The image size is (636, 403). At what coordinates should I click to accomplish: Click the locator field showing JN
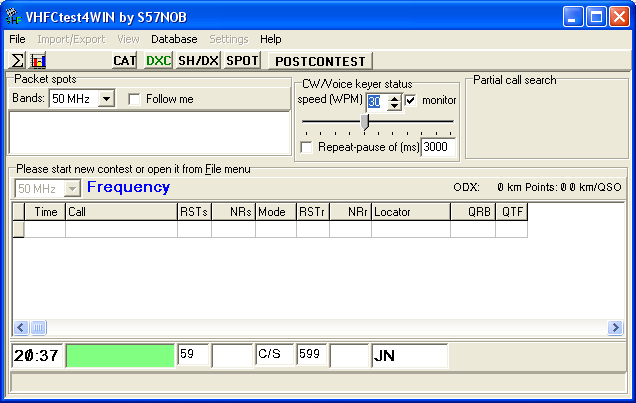tap(410, 356)
